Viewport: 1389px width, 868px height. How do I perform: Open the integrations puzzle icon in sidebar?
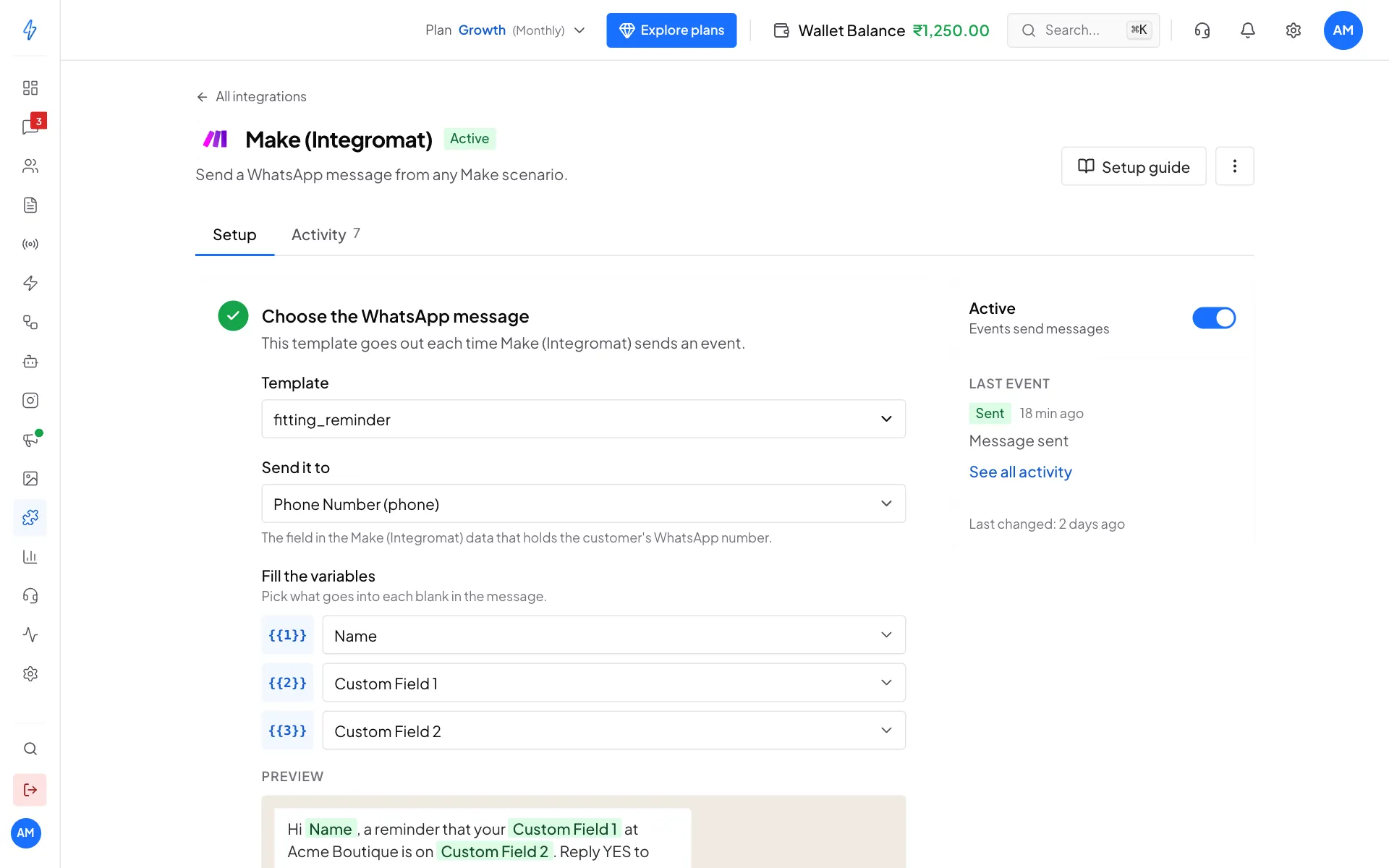click(x=30, y=518)
